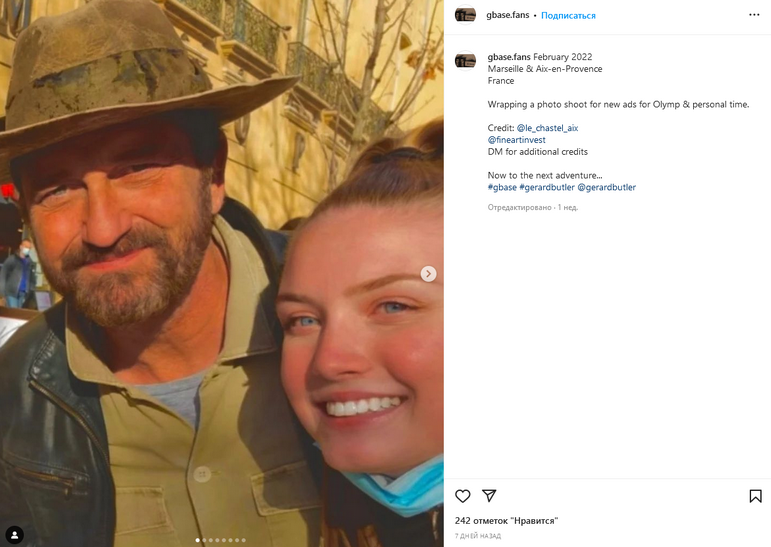Save the post with the bookmark icon
This screenshot has width=771, height=547.
point(755,496)
